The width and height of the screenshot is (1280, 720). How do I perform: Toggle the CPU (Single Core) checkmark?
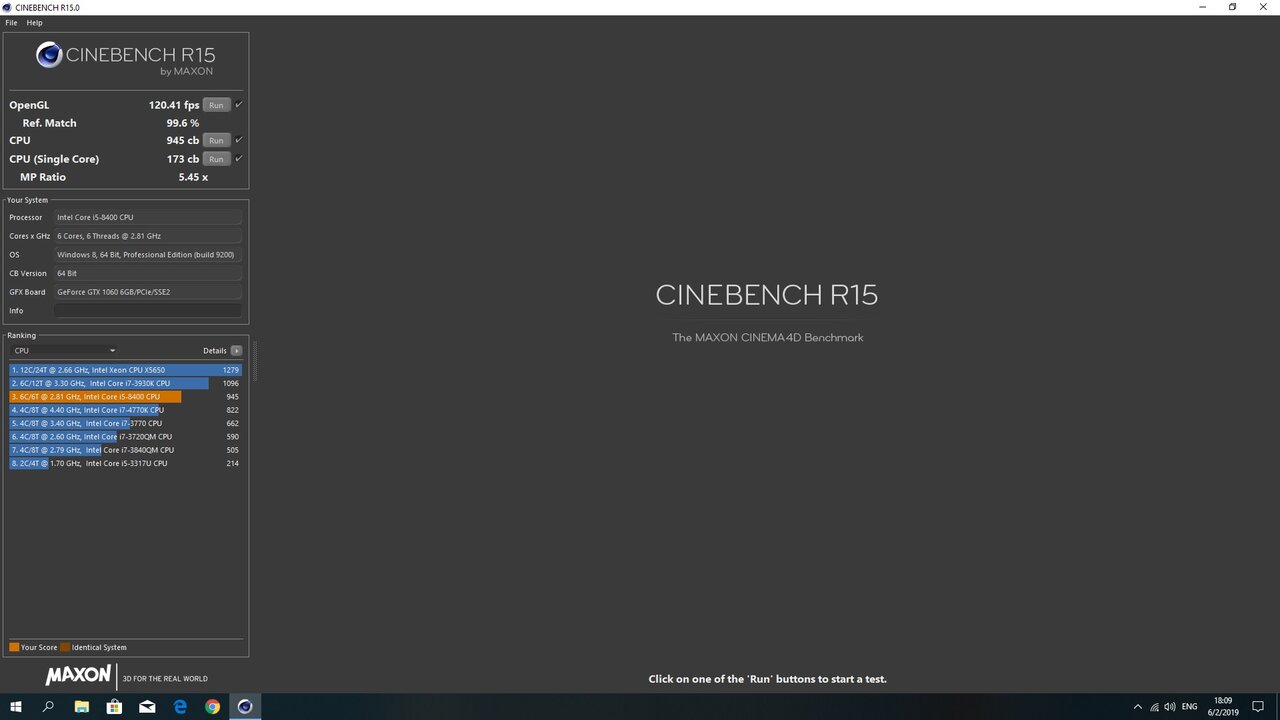[x=239, y=158]
